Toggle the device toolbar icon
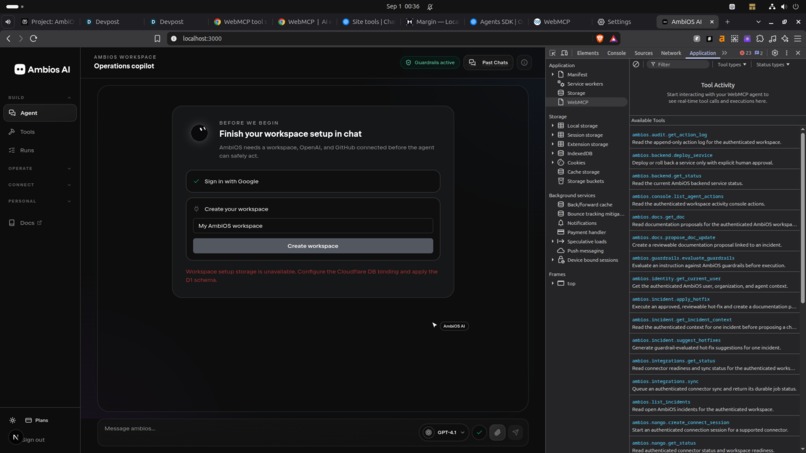This screenshot has height=453, width=806. [x=564, y=53]
